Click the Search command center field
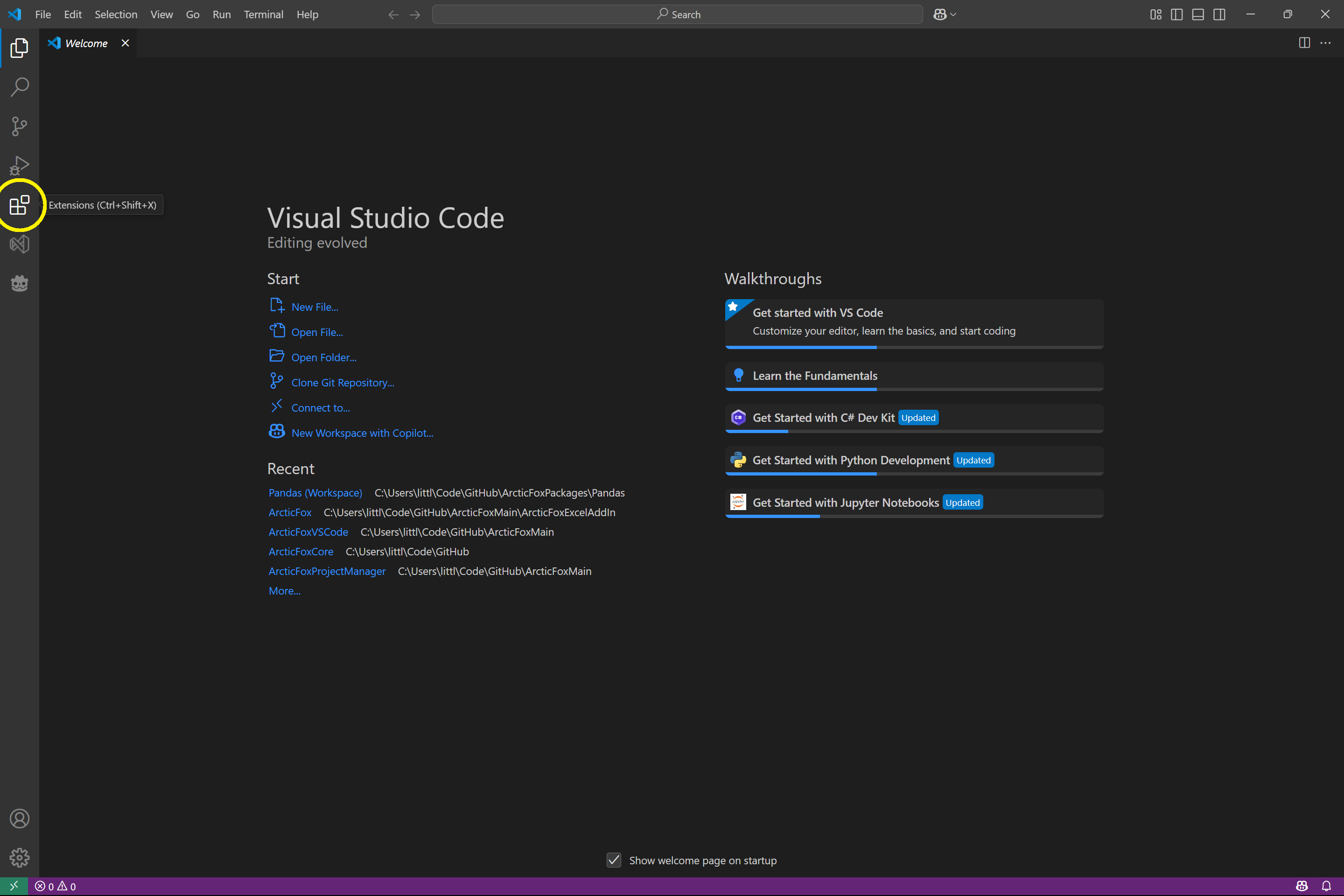 [677, 14]
